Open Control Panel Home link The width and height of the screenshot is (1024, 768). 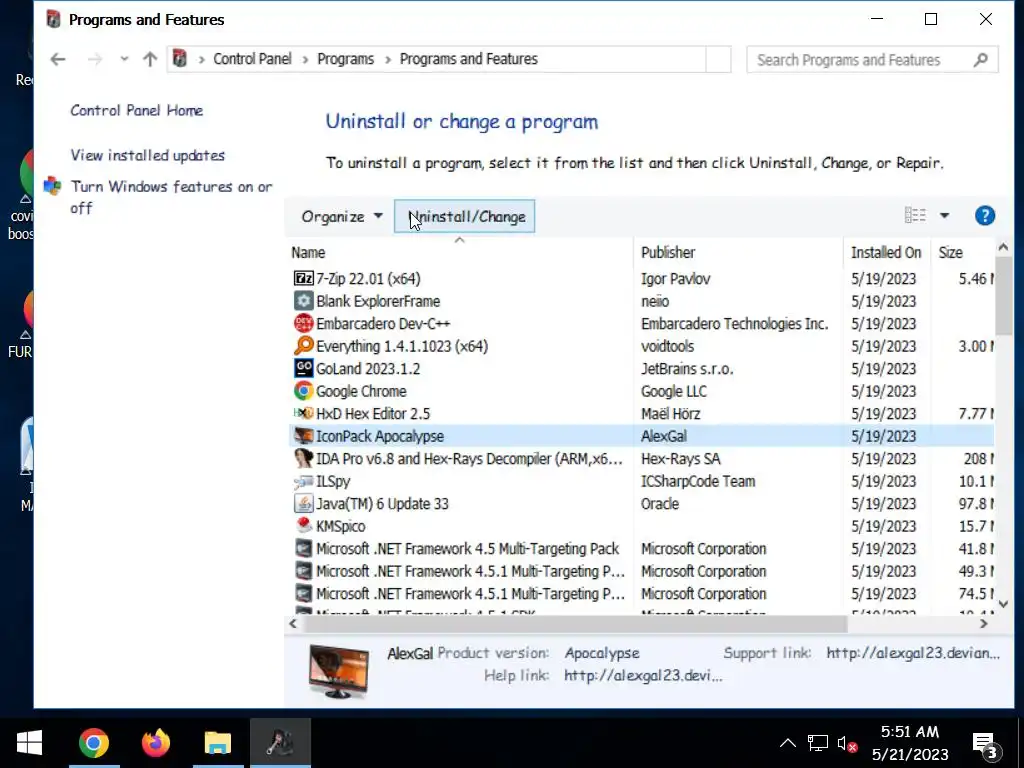136,110
